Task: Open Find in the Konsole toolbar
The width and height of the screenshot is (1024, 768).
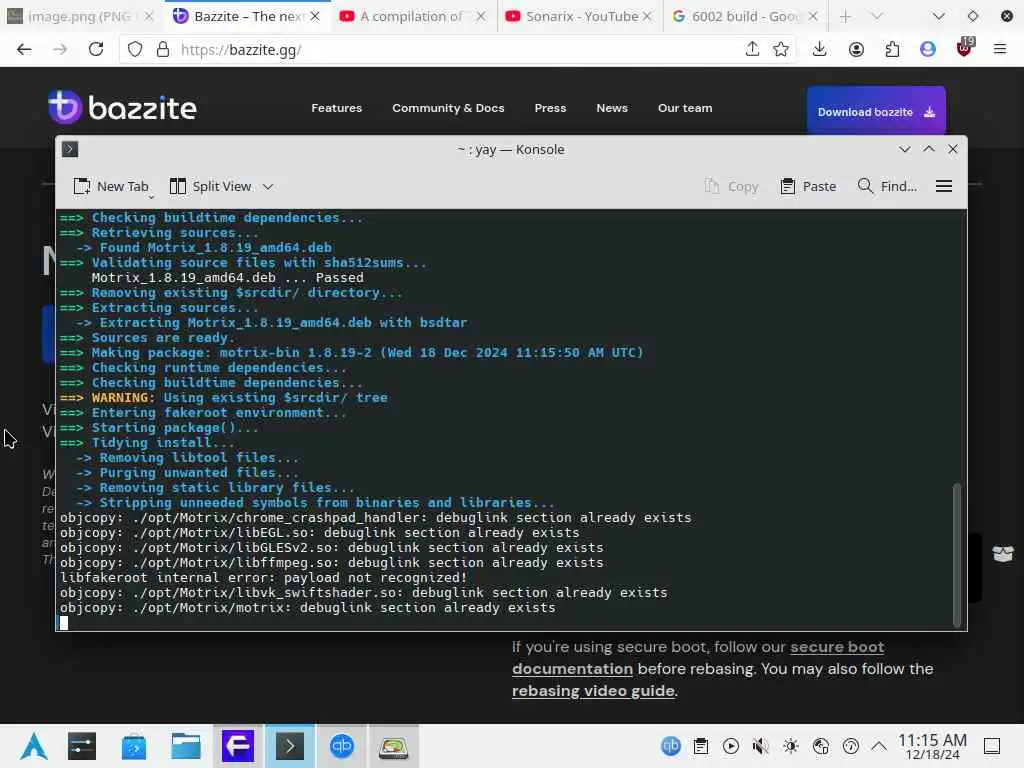Action: [x=888, y=187]
